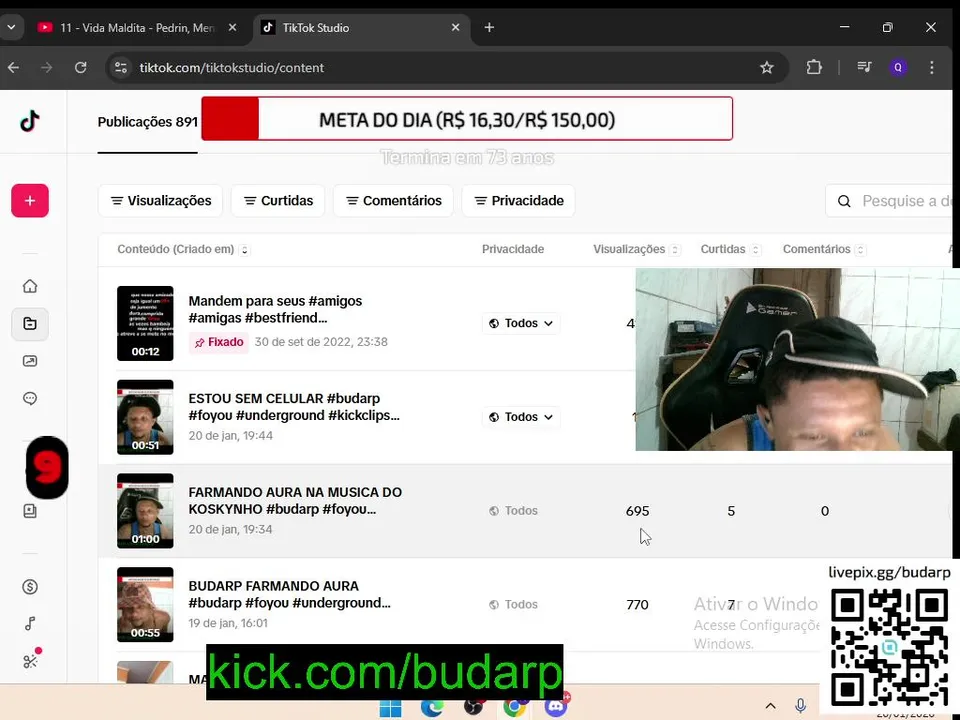960x720 pixels.
Task: Click the Fixado pinned badge
Action: coord(219,342)
